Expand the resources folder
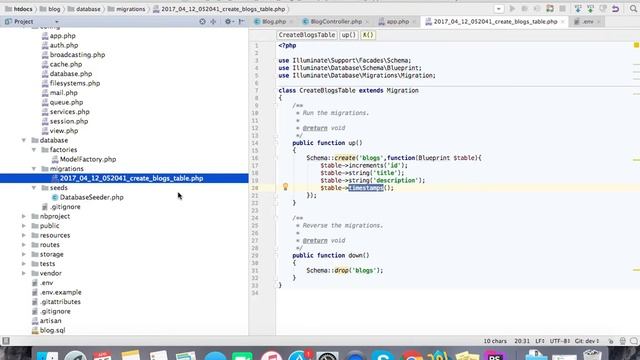 (24, 236)
